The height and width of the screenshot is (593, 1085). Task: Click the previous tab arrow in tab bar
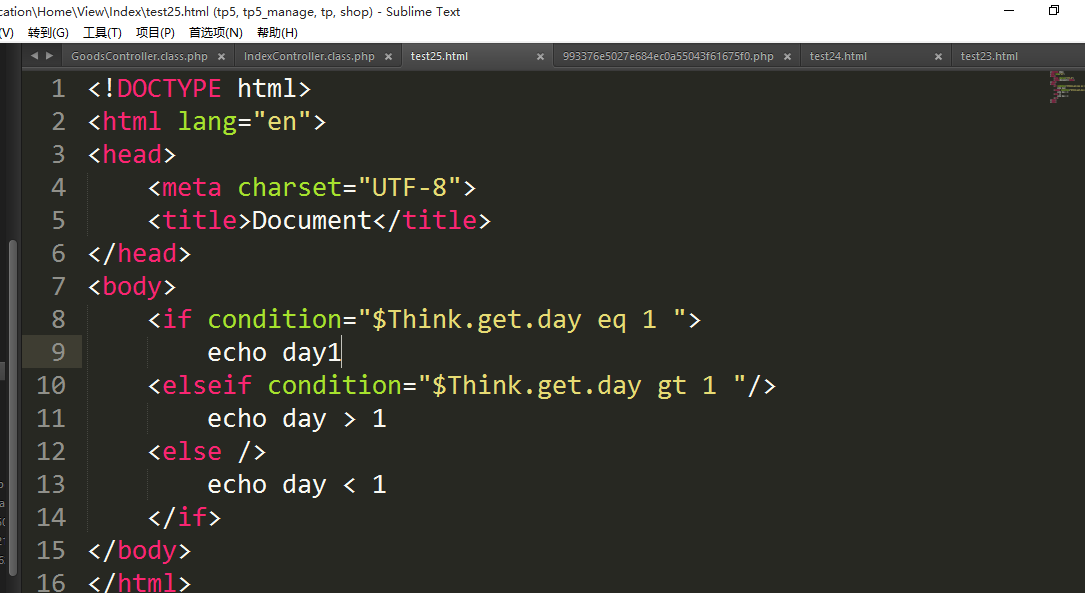[34, 56]
